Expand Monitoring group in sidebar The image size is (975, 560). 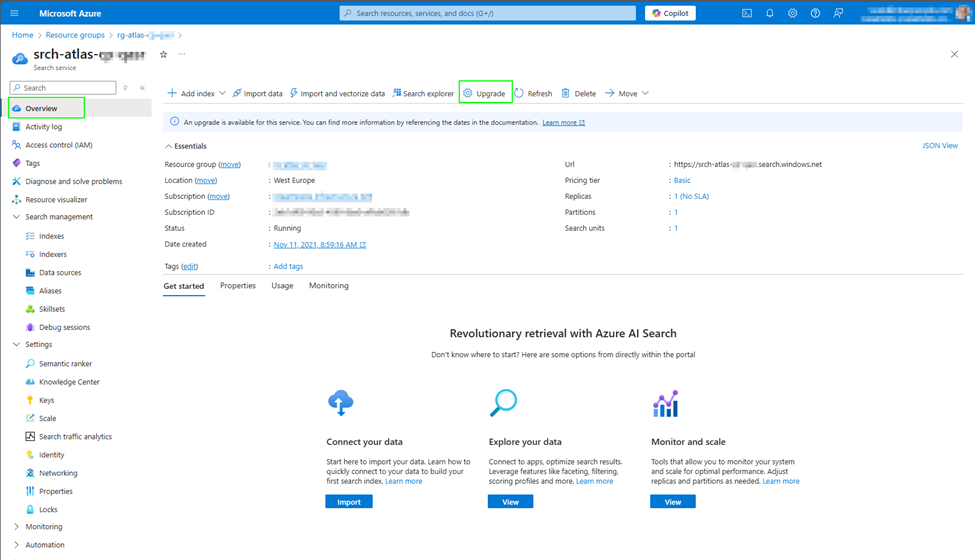tap(16, 526)
